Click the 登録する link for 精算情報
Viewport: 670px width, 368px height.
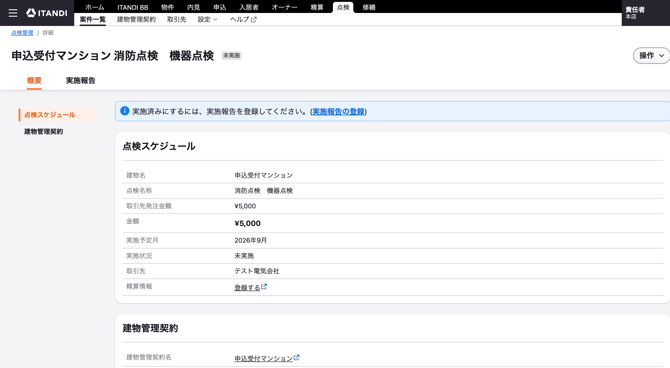[x=247, y=287]
